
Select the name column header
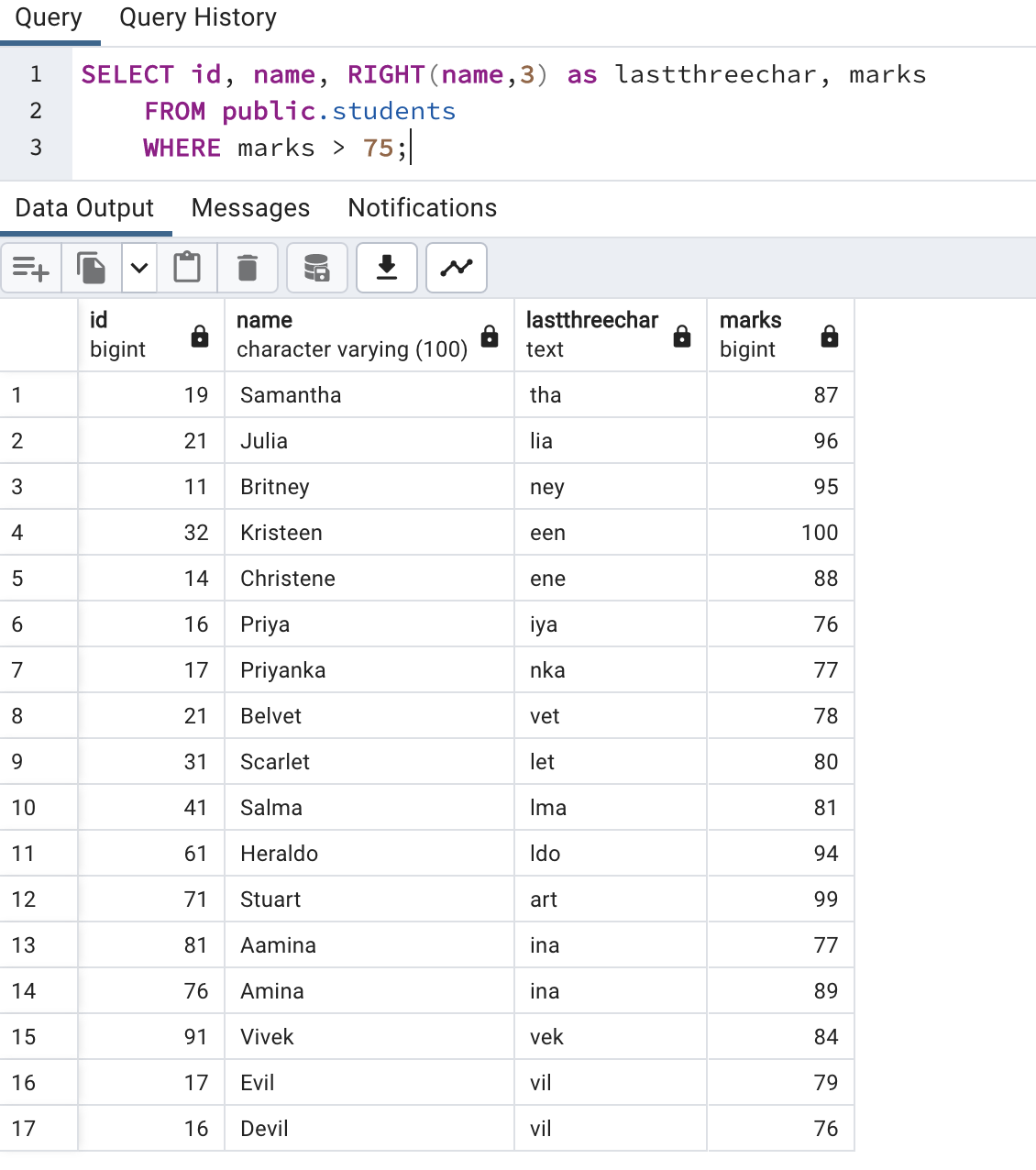[351, 334]
